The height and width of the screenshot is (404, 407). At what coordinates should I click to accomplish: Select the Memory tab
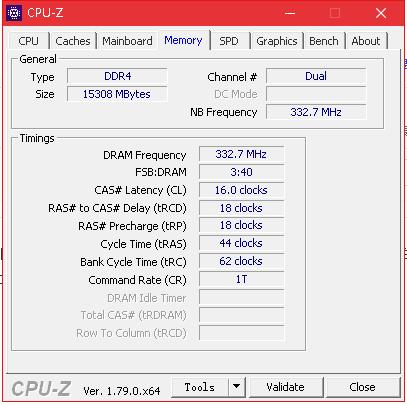tap(183, 40)
